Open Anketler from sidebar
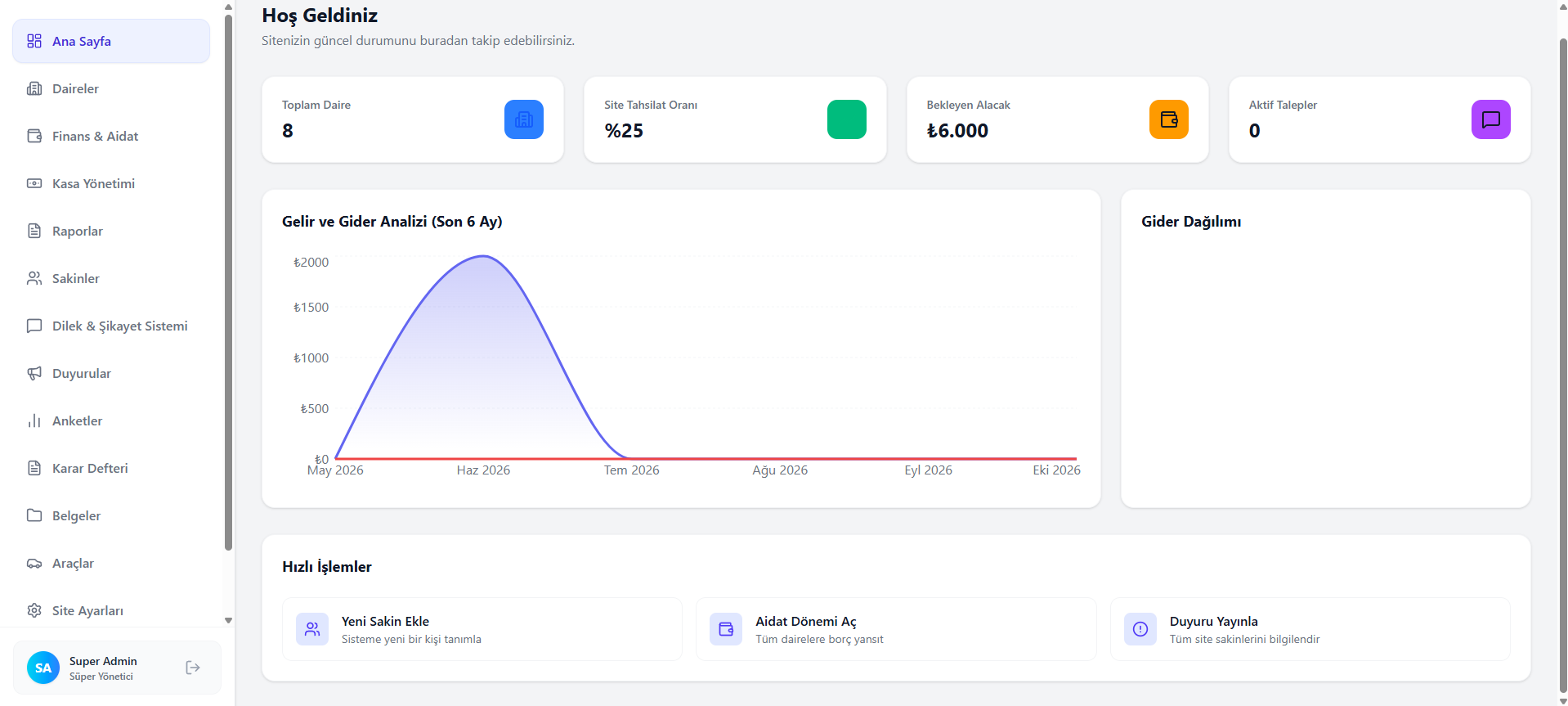The height and width of the screenshot is (706, 1568). pyautogui.click(x=111, y=420)
